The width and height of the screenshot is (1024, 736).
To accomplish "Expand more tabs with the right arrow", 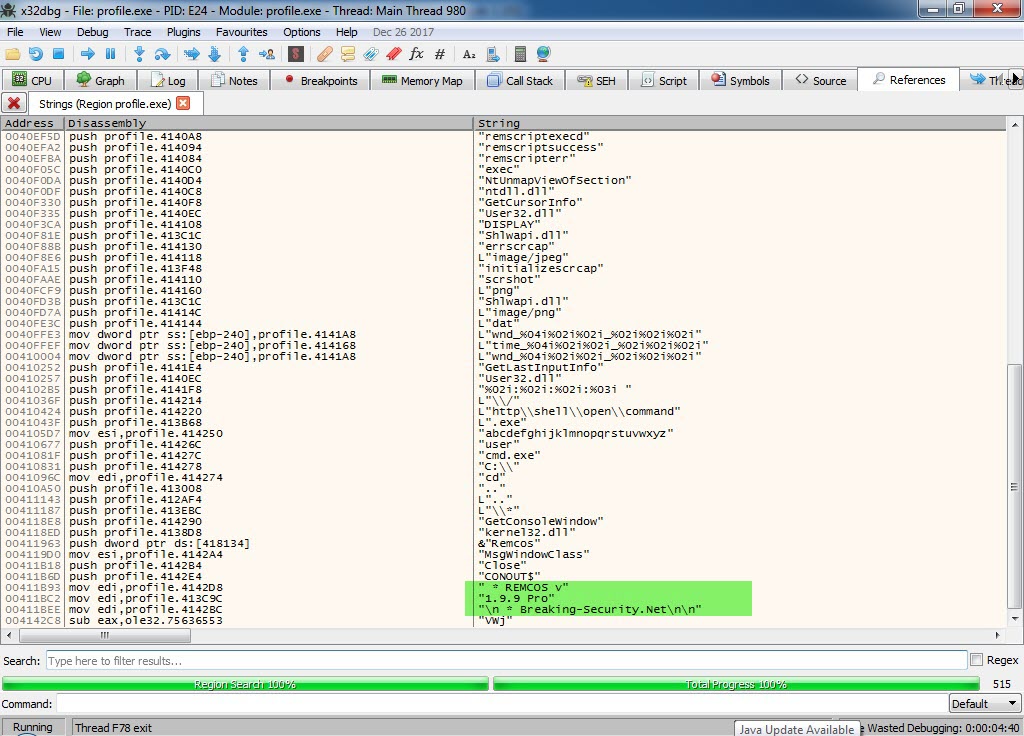I will (x=1016, y=79).
